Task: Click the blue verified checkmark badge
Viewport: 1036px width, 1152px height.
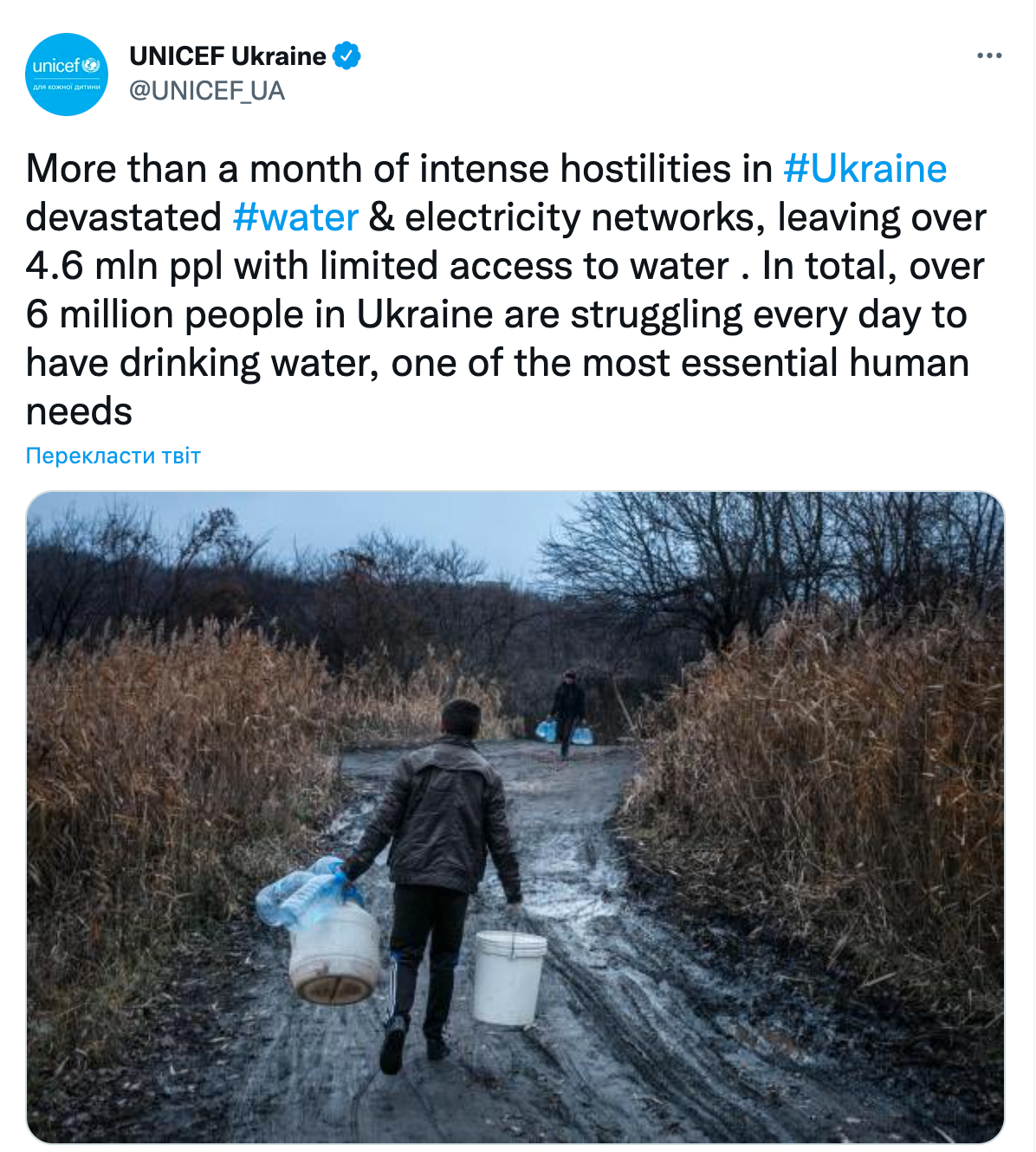Action: point(347,56)
